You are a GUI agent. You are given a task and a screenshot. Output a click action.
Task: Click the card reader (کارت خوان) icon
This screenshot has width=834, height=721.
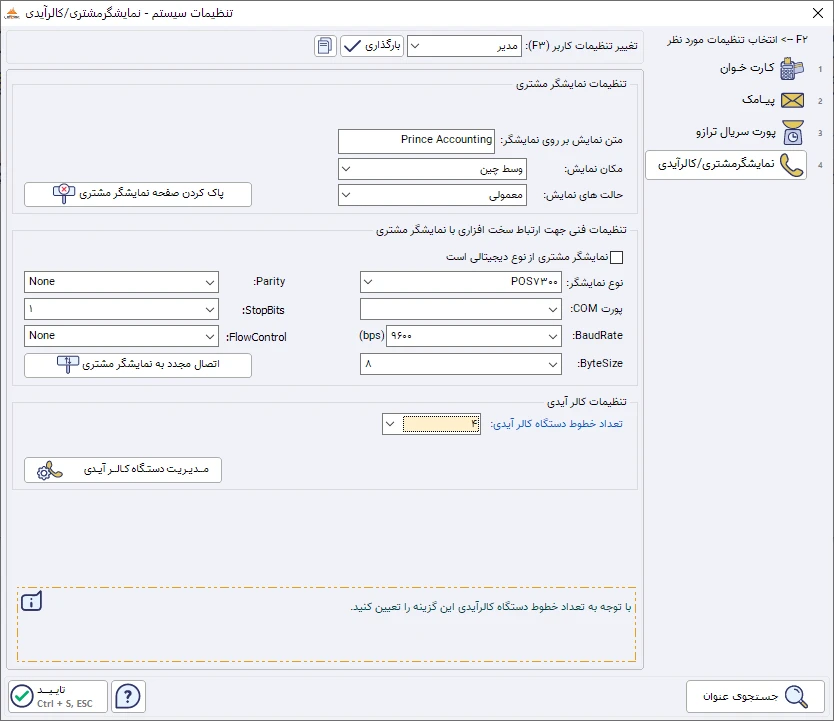click(792, 69)
